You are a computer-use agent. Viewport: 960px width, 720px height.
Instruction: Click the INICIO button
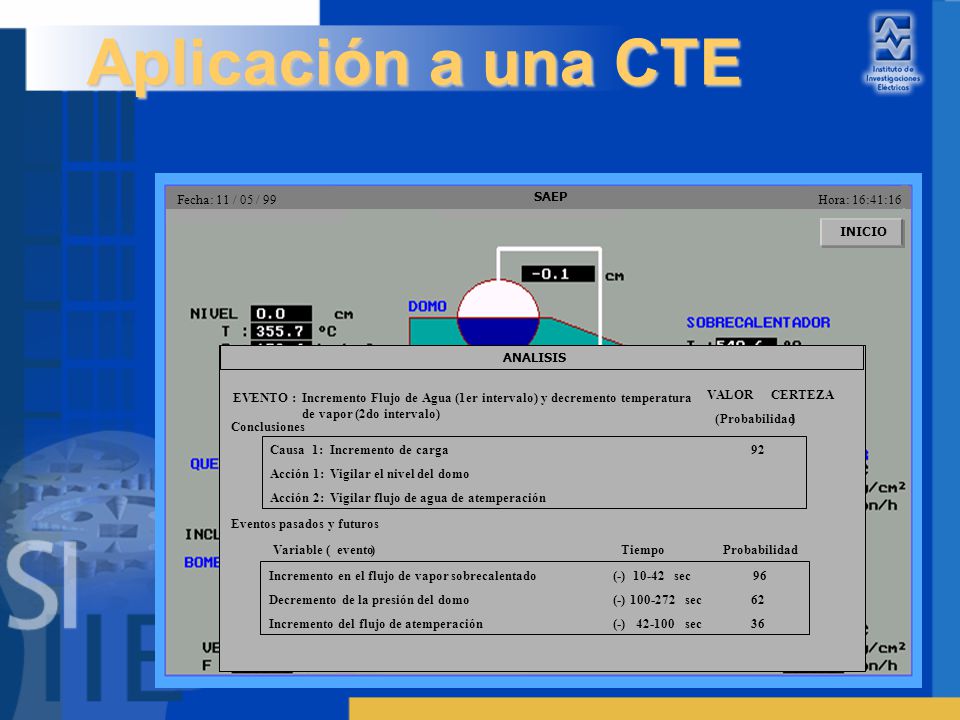pos(862,232)
